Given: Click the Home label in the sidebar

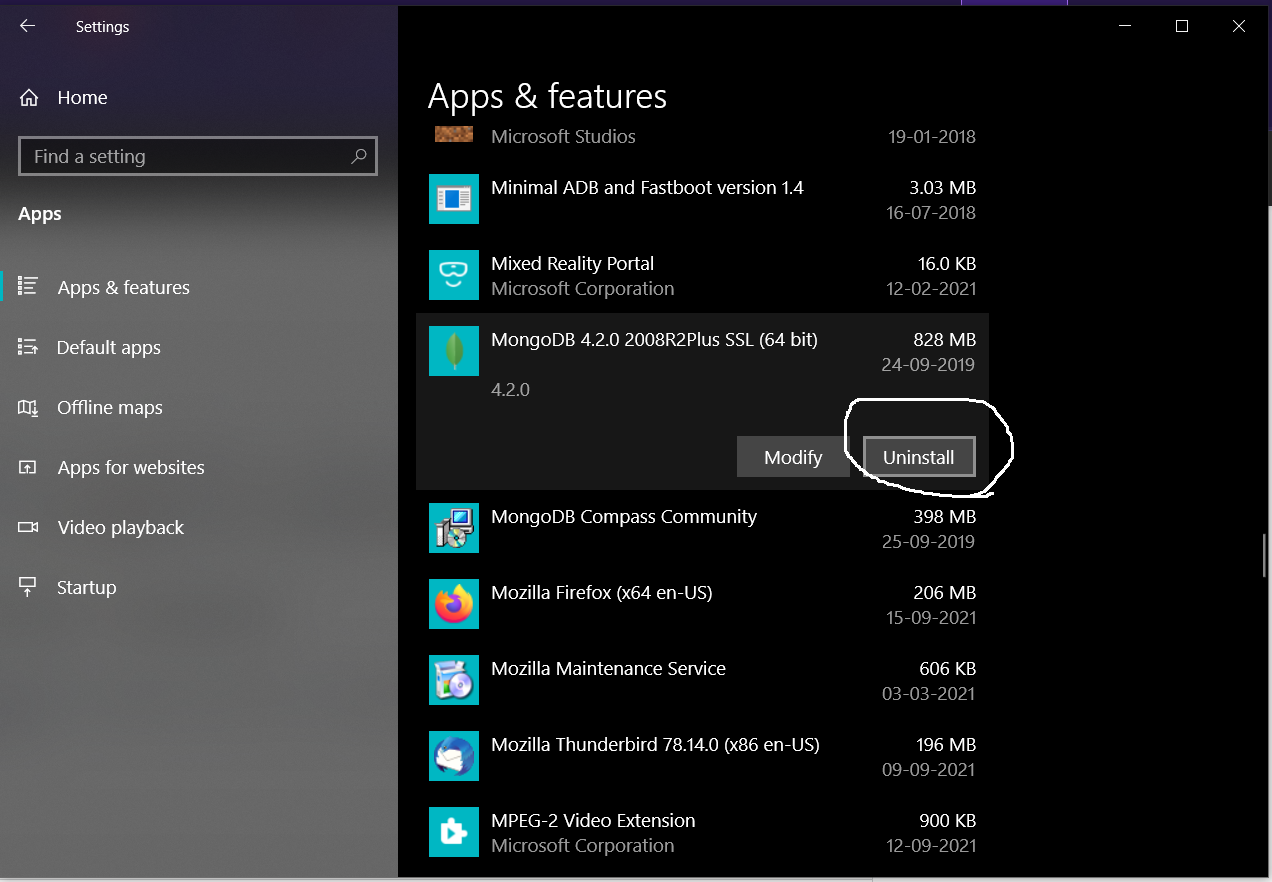Looking at the screenshot, I should point(82,98).
